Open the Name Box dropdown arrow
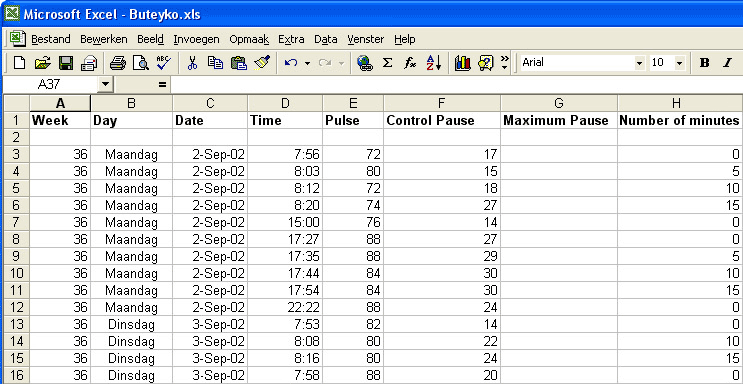743x384 pixels. (105, 85)
